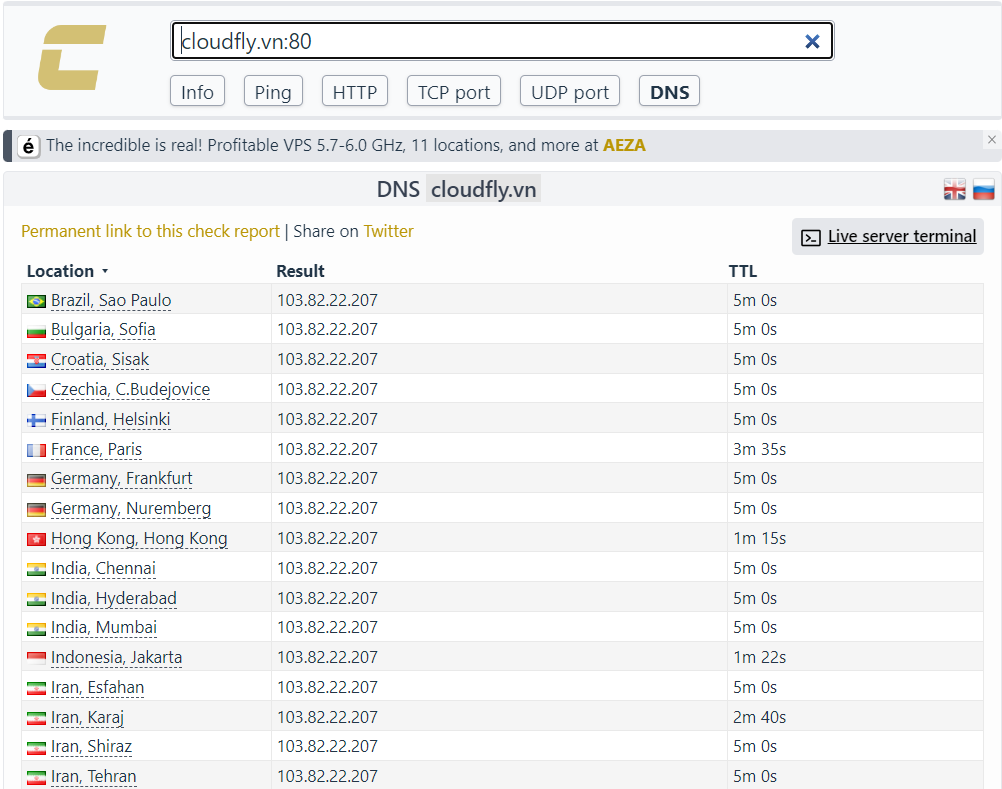Open the India, Chennai location link

click(103, 569)
